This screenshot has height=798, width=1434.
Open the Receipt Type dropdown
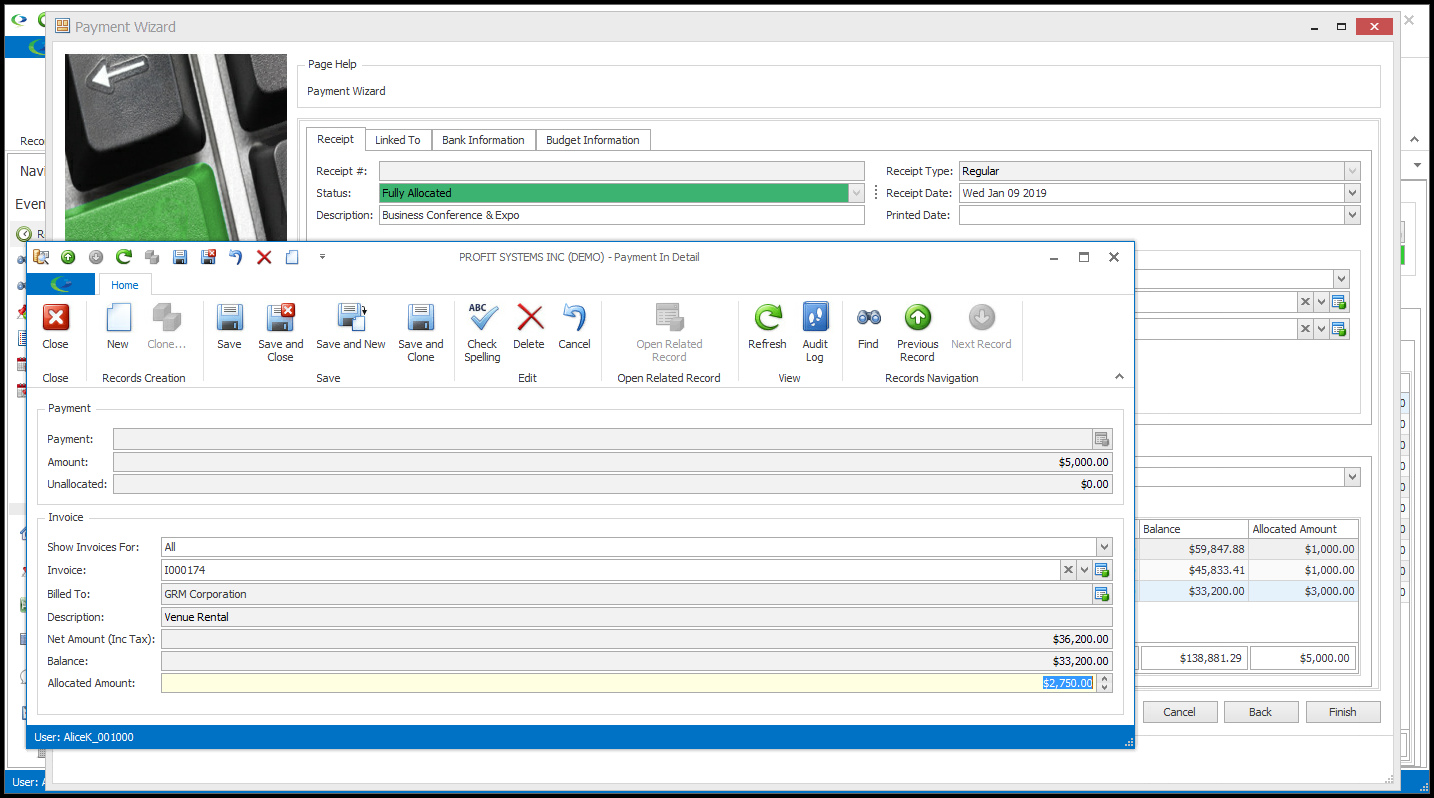pyautogui.click(x=1352, y=171)
